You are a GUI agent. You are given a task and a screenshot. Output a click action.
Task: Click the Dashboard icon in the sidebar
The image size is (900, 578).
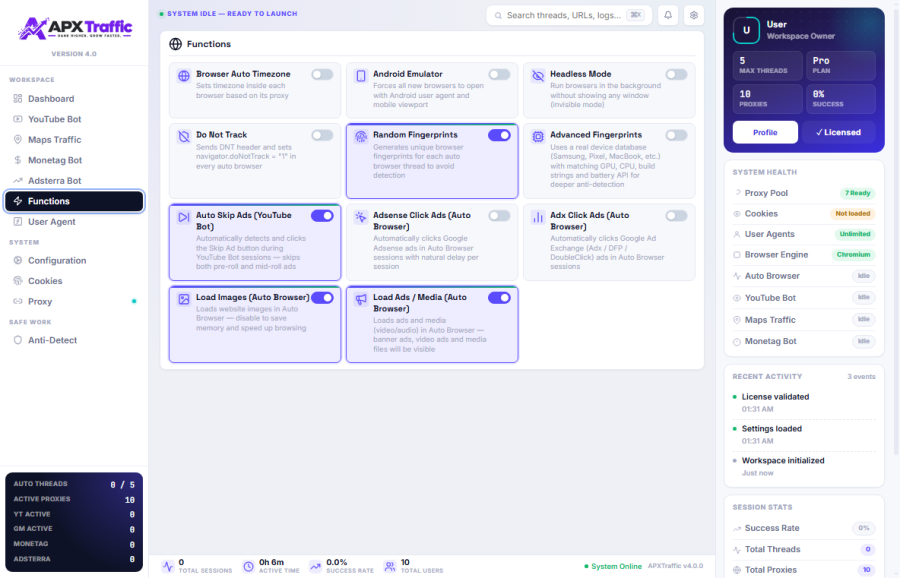coord(18,99)
